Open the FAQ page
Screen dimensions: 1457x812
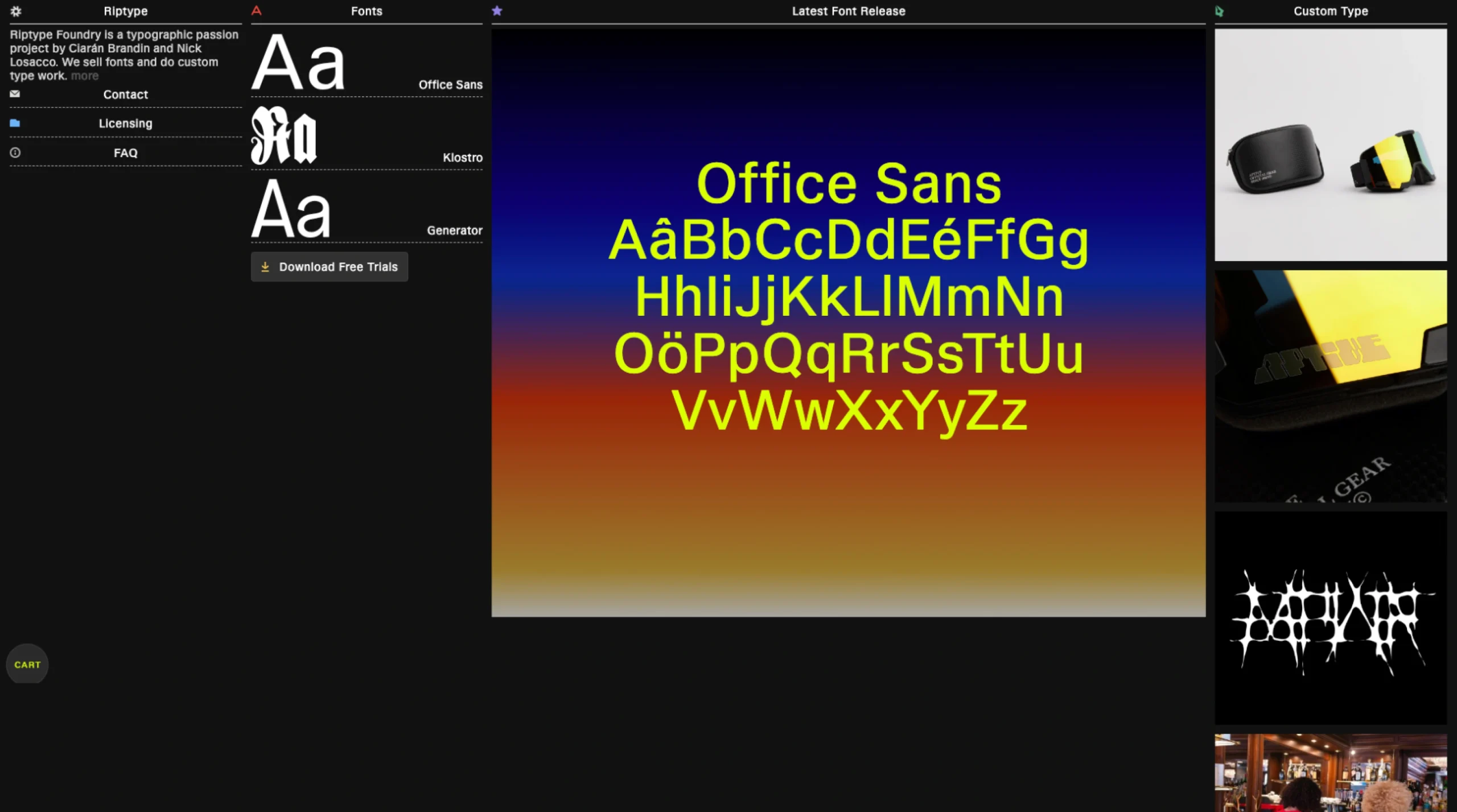[126, 152]
